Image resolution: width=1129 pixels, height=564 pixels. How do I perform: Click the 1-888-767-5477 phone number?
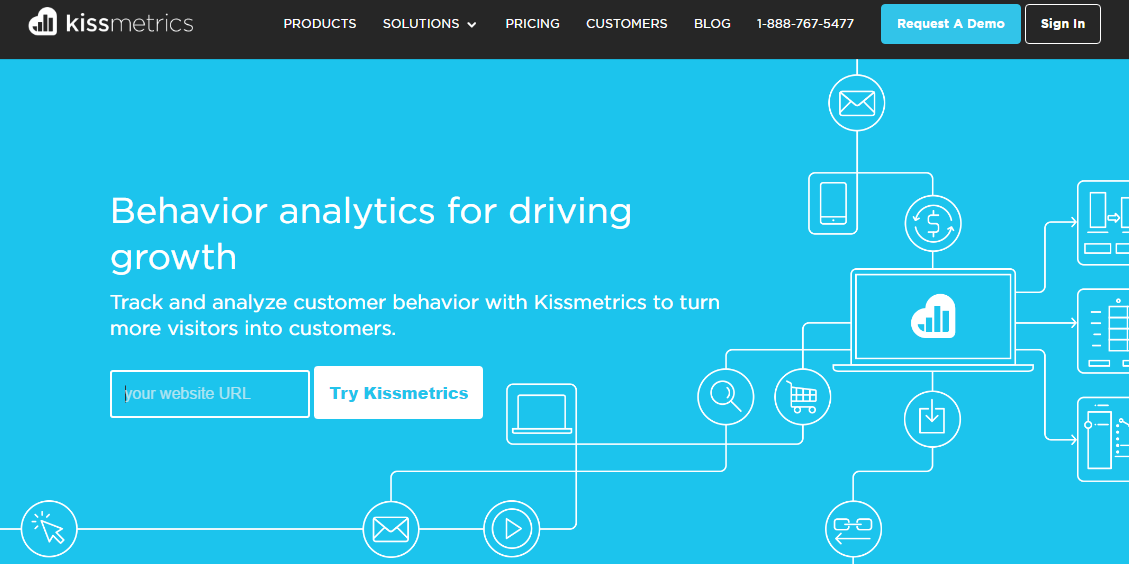[805, 24]
